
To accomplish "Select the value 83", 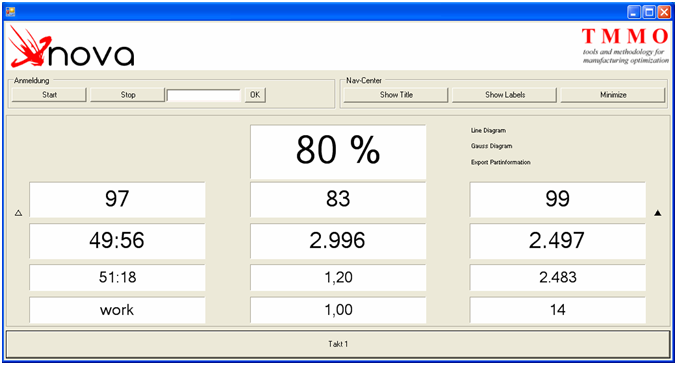I will [338, 199].
